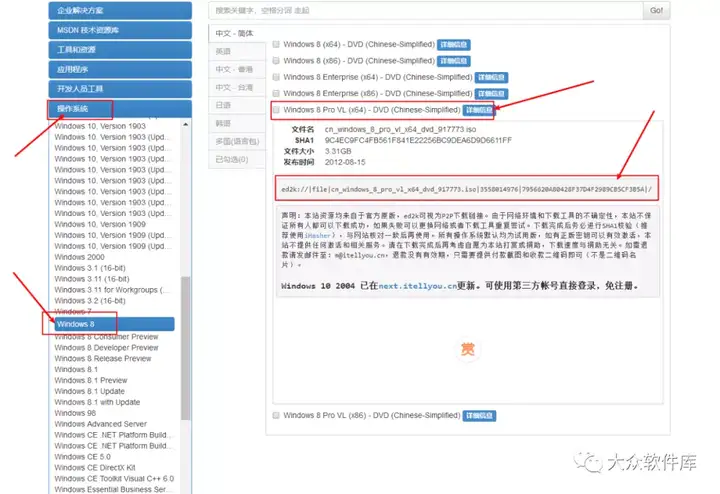
Task: Follow the next.itellyou.cn link
Action: [x=418, y=286]
